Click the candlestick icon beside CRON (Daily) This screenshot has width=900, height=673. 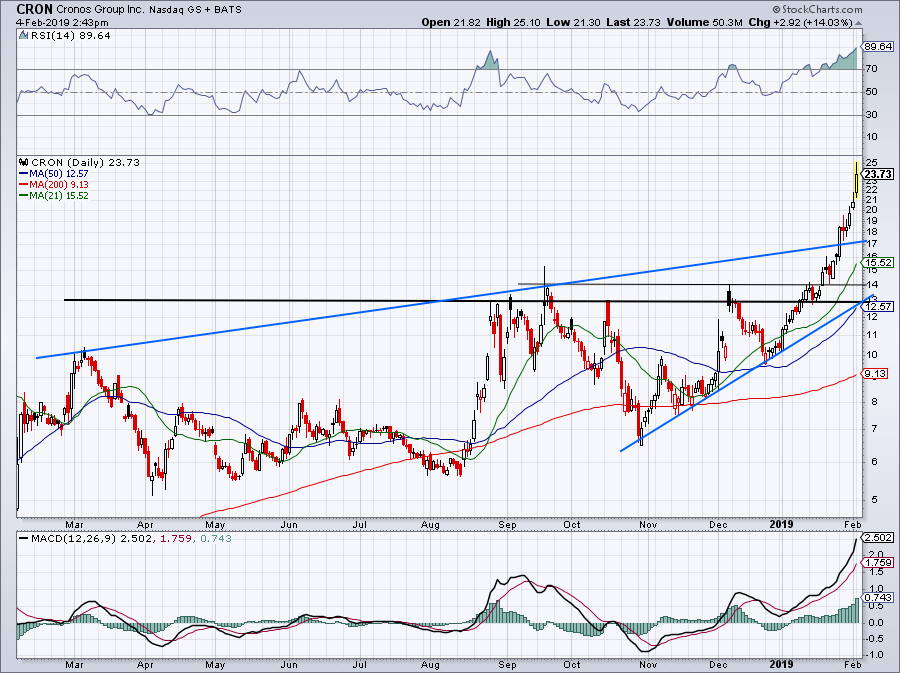(23, 162)
